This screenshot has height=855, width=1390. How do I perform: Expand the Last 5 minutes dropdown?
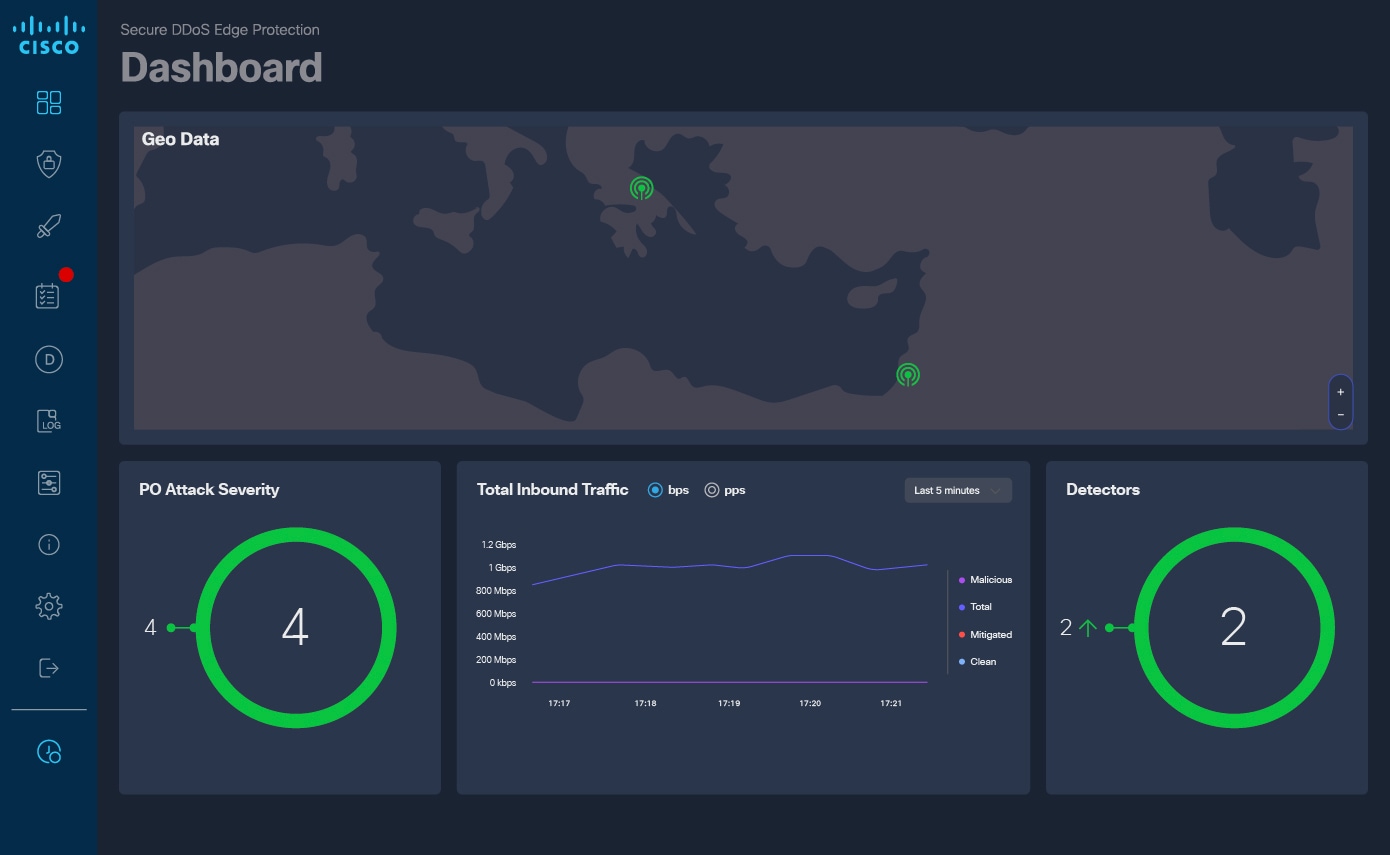[957, 490]
